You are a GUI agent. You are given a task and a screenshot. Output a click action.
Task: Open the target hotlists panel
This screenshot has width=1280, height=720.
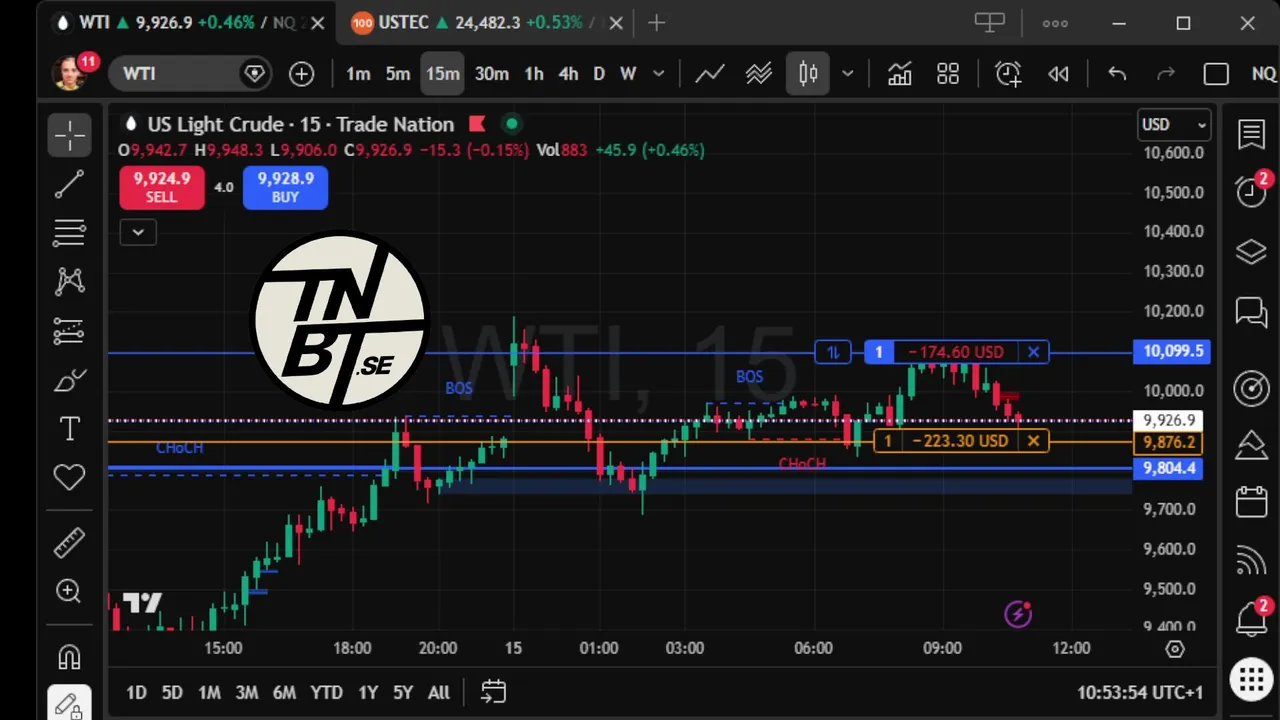pos(1251,388)
